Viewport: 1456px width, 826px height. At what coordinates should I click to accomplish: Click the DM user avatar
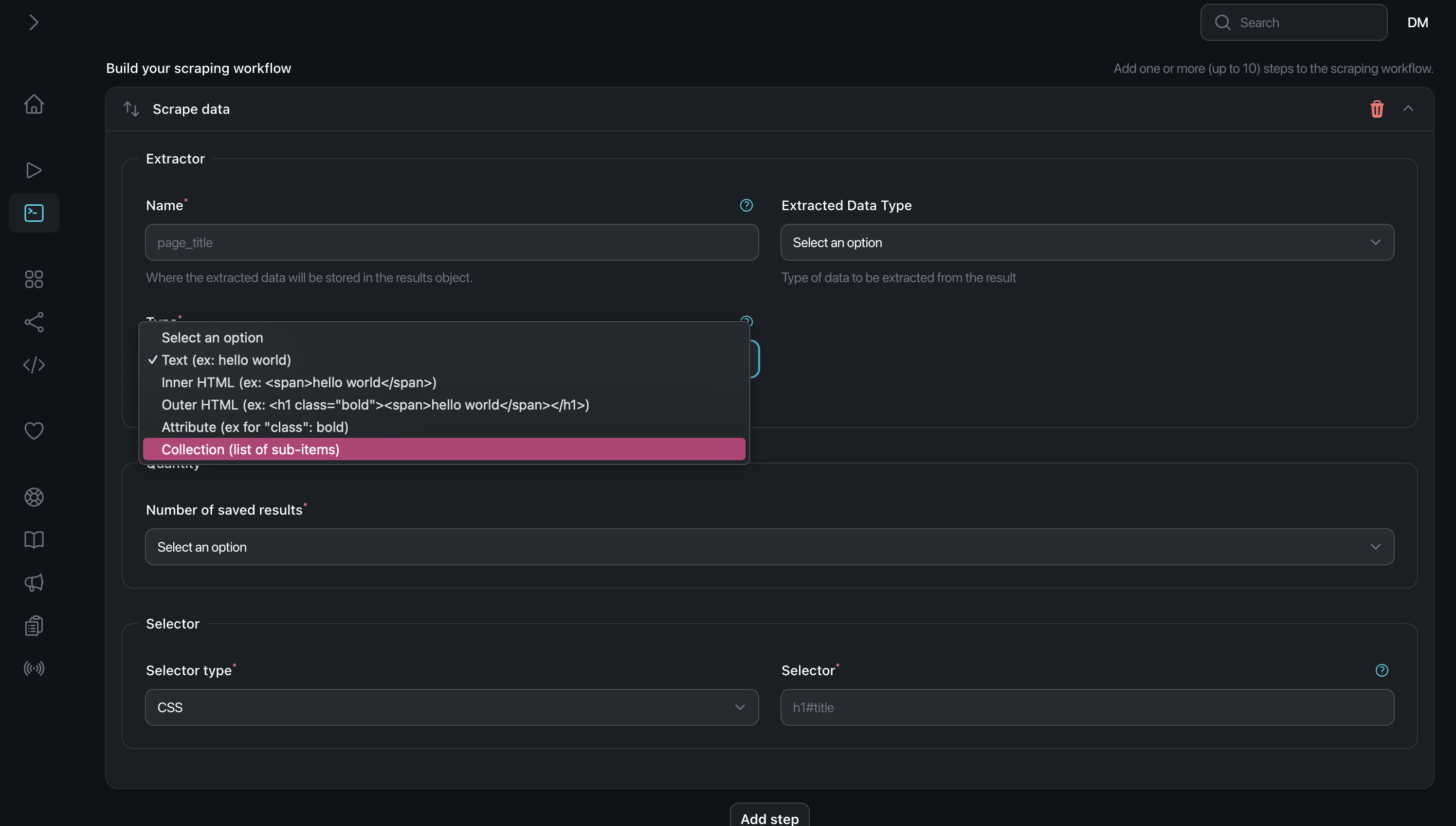[1417, 23]
